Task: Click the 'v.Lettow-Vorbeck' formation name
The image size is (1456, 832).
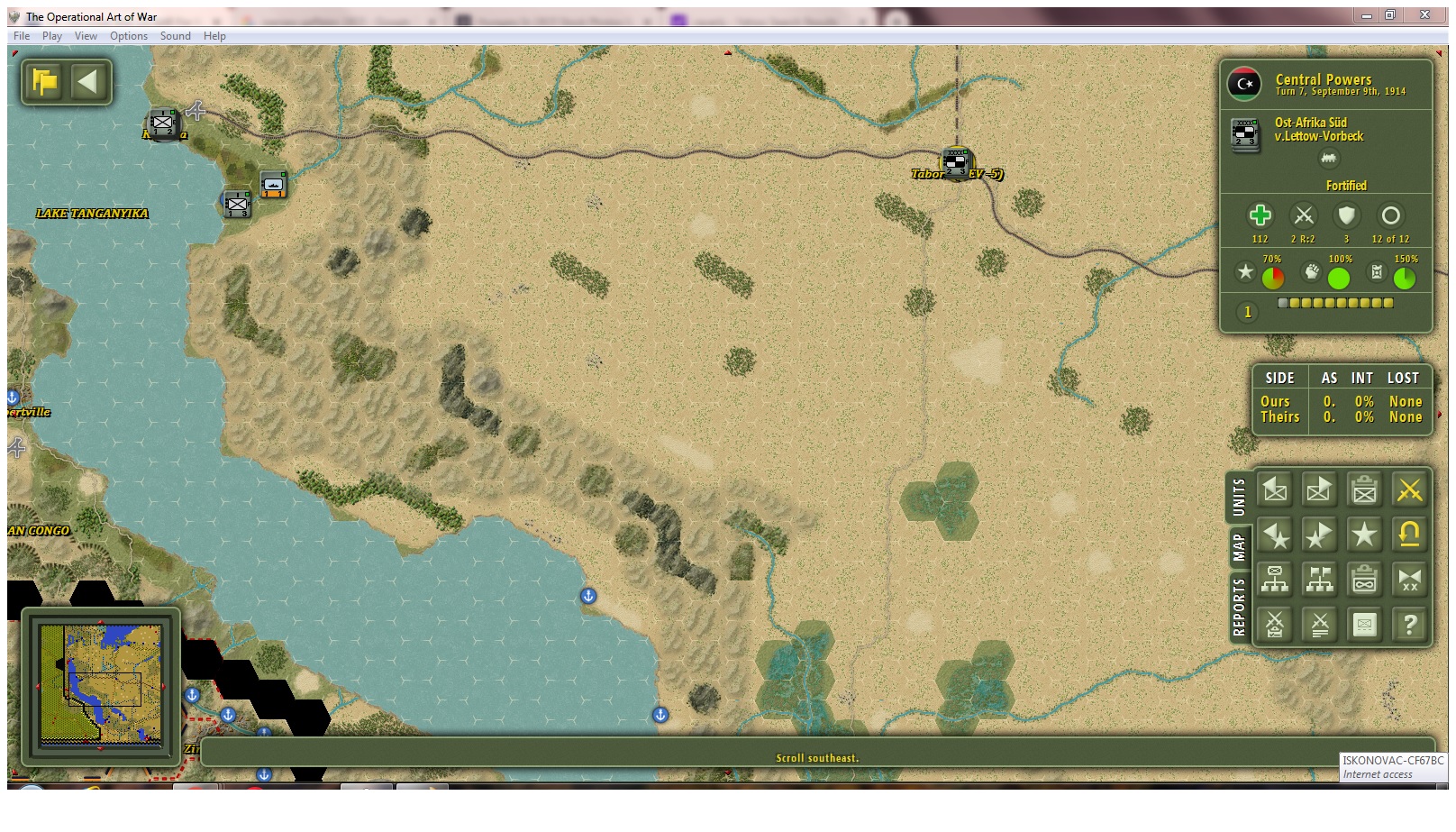Action: coord(1319,137)
